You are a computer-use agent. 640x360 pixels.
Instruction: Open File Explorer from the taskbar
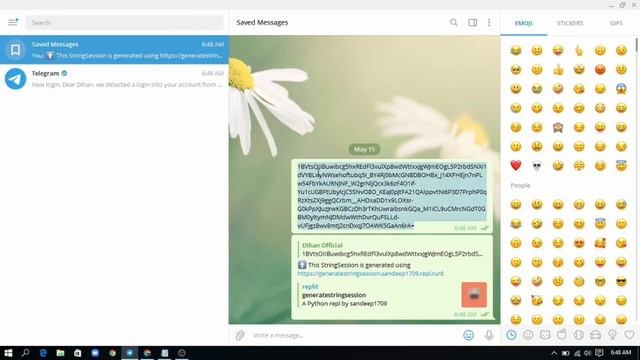(x=60, y=353)
